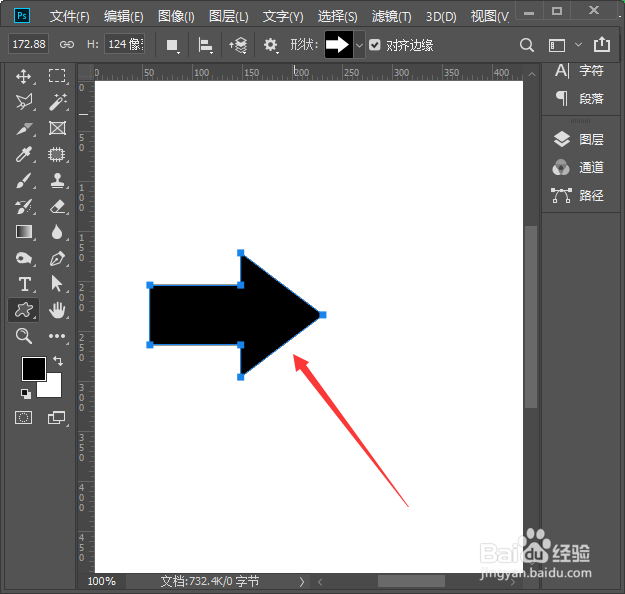625x594 pixels.
Task: Open the 选择(S) menu
Action: pyautogui.click(x=338, y=16)
